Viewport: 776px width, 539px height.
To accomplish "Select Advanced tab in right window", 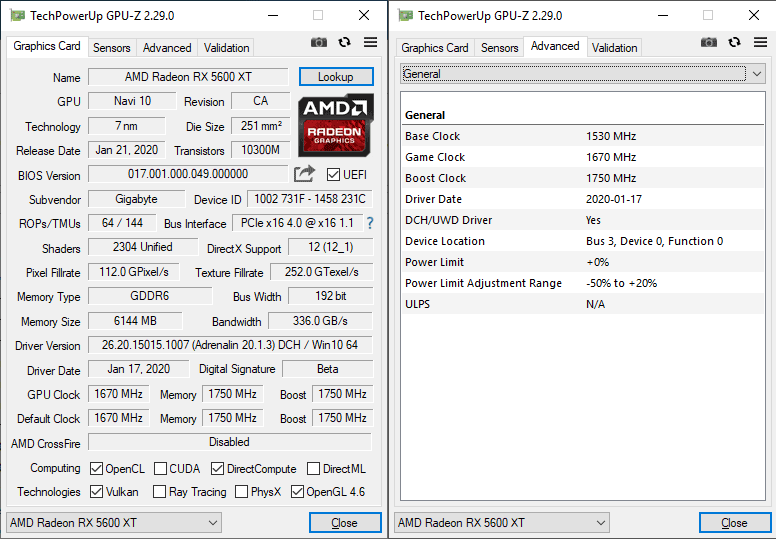I will [555, 47].
